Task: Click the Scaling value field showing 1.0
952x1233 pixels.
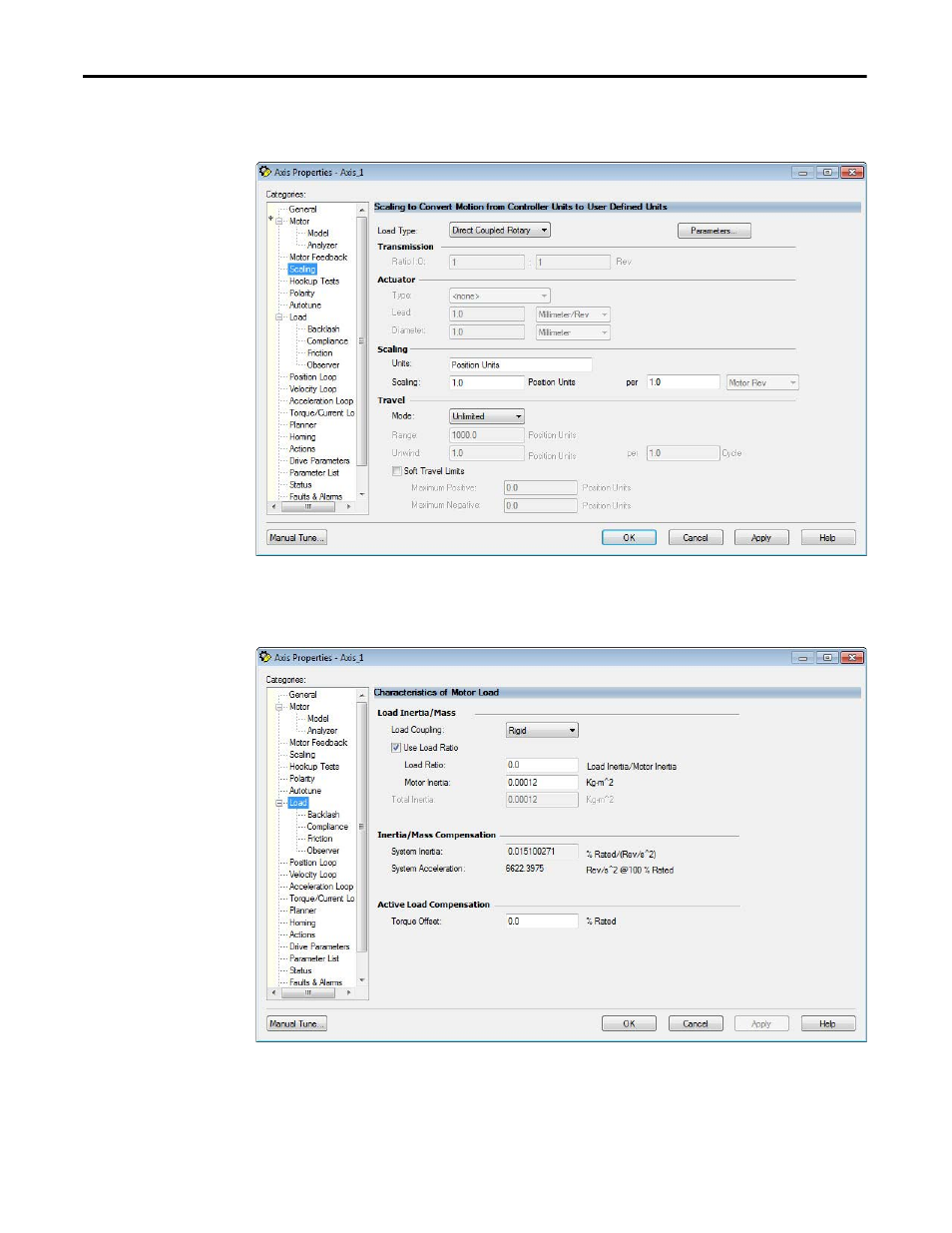Action: tap(487, 382)
